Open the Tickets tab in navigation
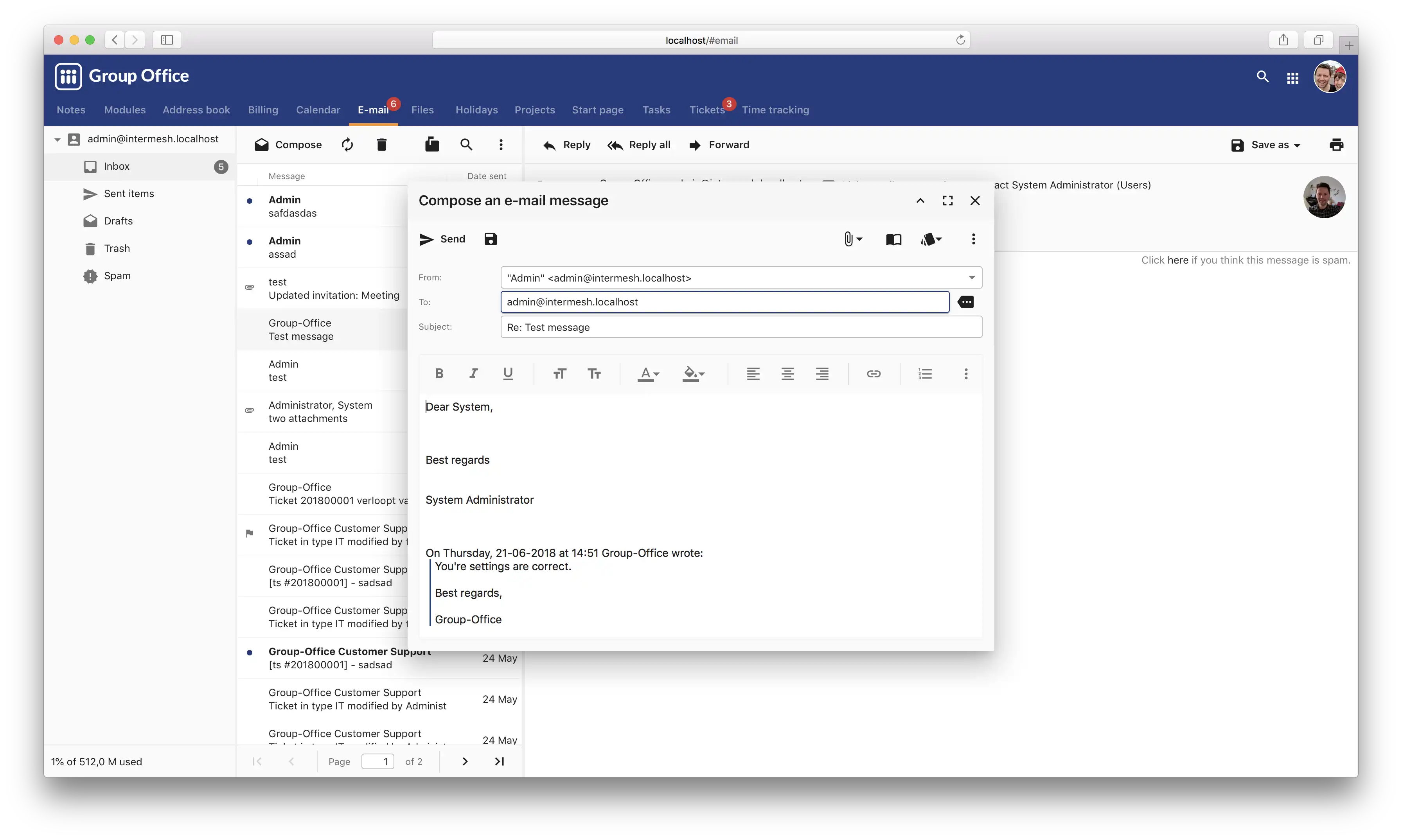1402x840 pixels. pos(706,109)
